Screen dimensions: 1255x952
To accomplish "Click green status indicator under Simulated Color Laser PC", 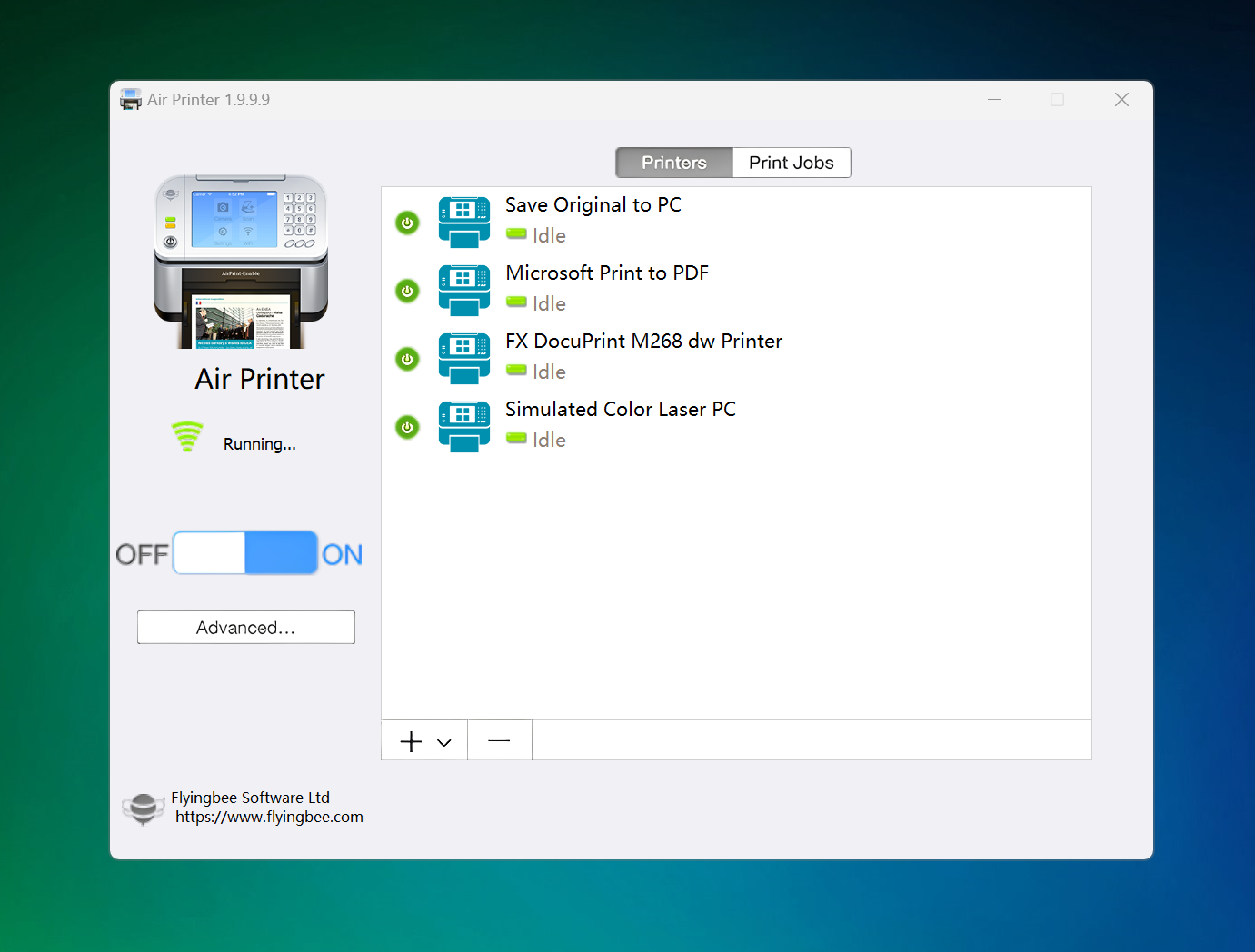I will coord(516,439).
